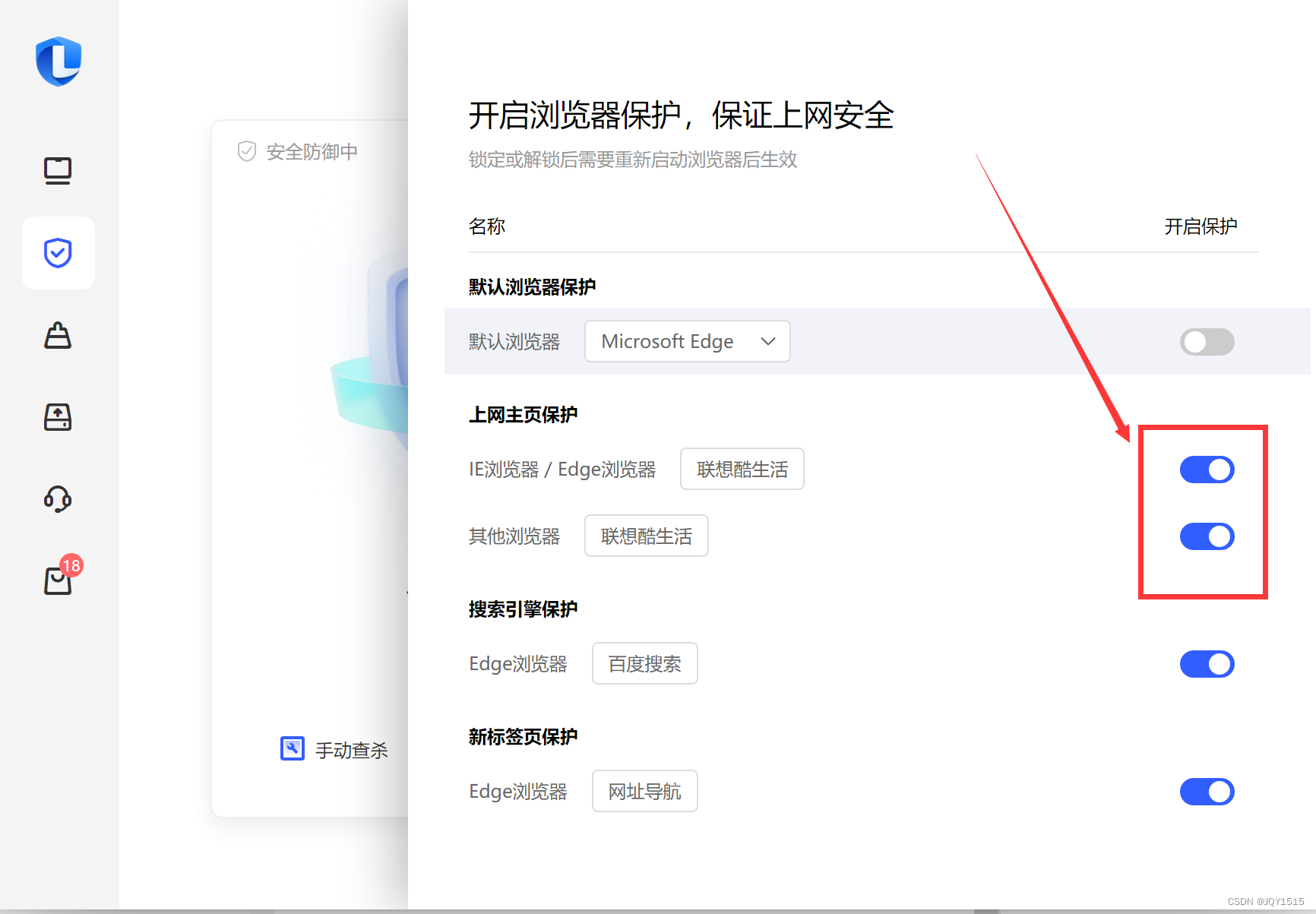Click the 开启保护 column header
1316x914 pixels.
click(x=1201, y=226)
